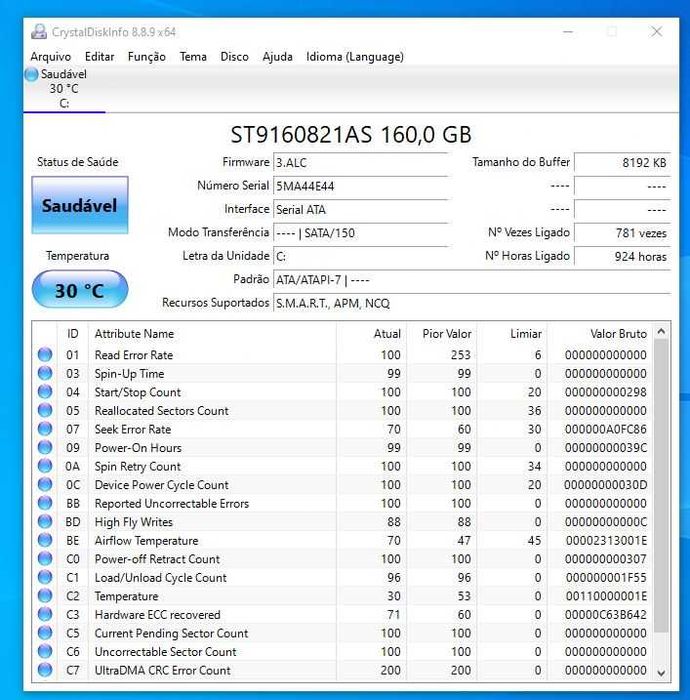Image resolution: width=690 pixels, height=700 pixels.
Task: Click the status orb beside Seek Error Rate
Action: click(x=45, y=429)
